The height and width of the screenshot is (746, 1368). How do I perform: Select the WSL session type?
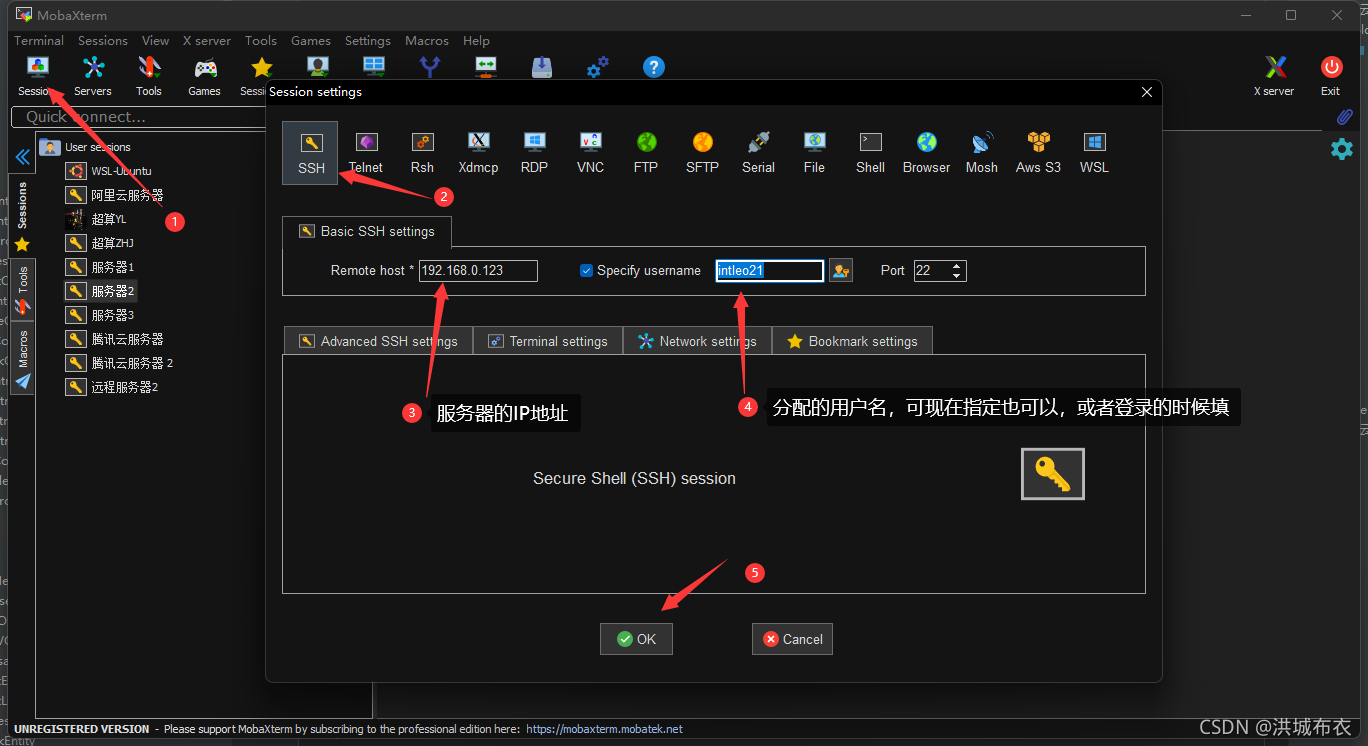(1094, 153)
